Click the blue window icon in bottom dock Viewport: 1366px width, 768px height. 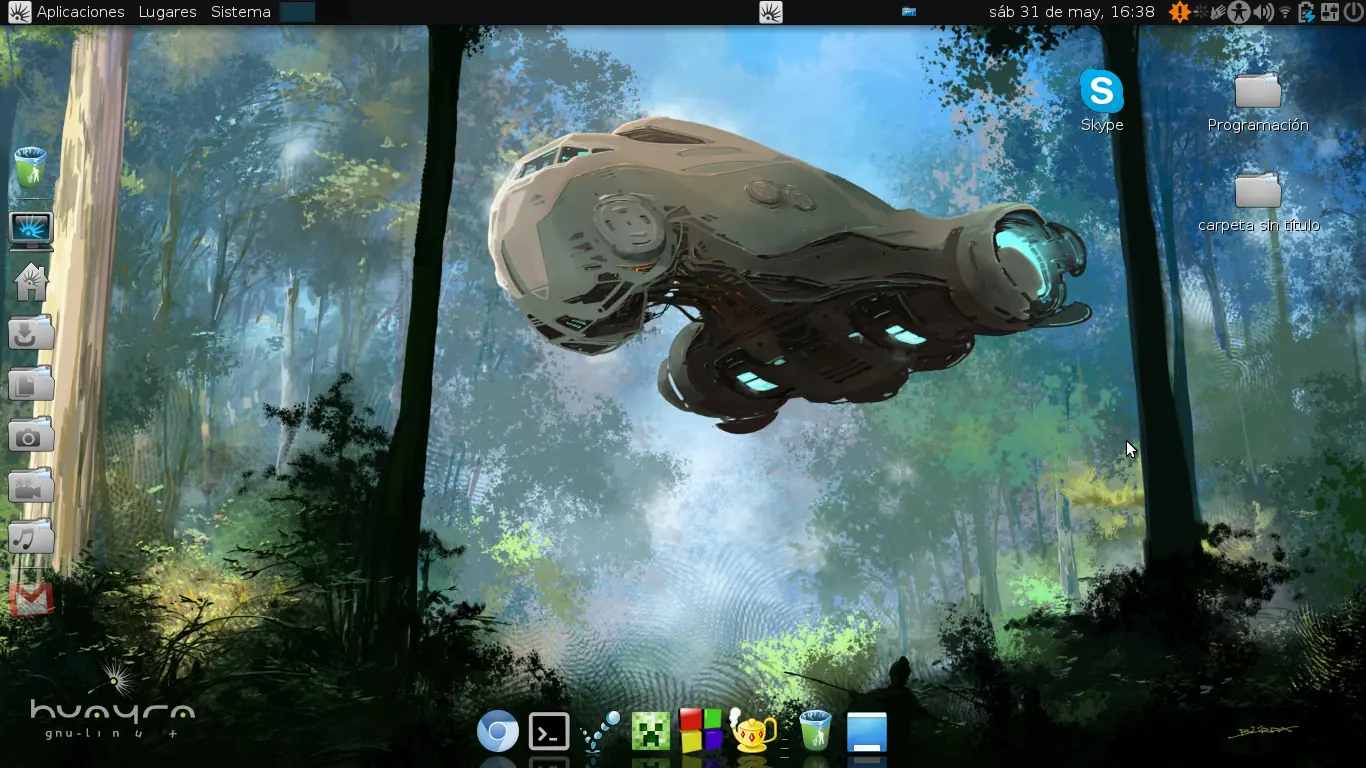[867, 732]
